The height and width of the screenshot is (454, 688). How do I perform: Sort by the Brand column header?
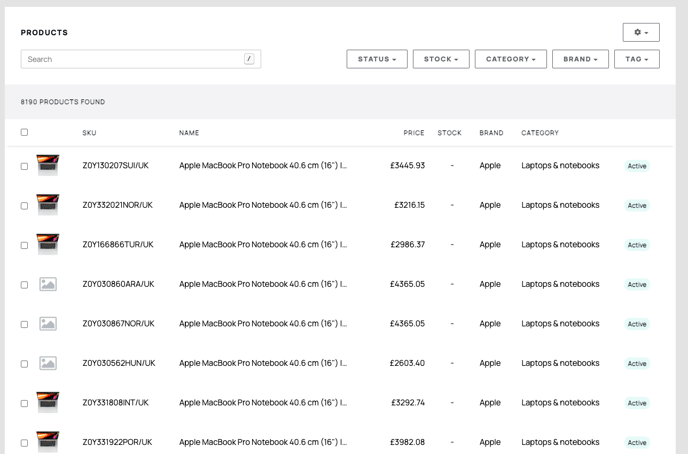[491, 133]
